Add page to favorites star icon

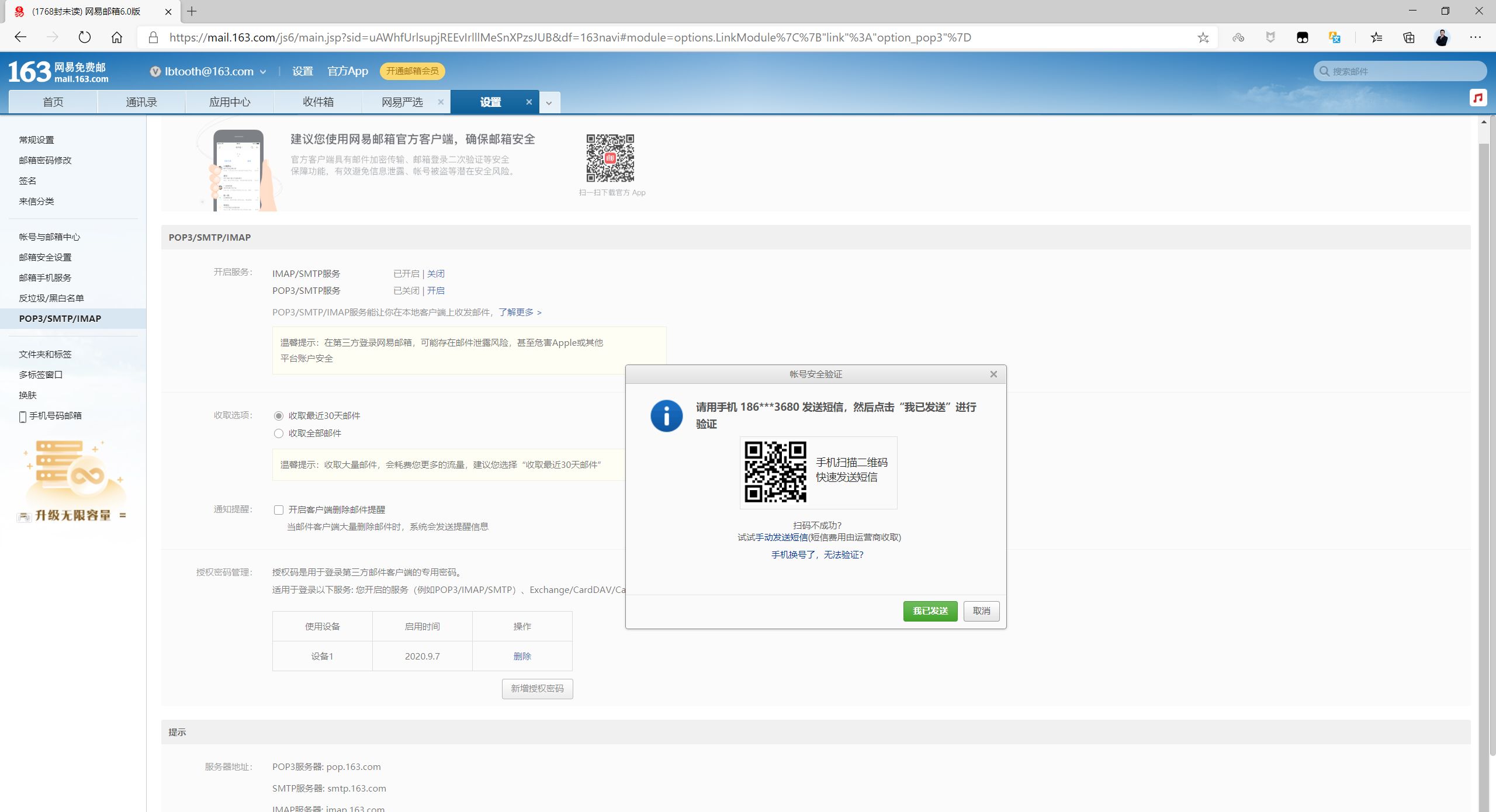point(1203,37)
